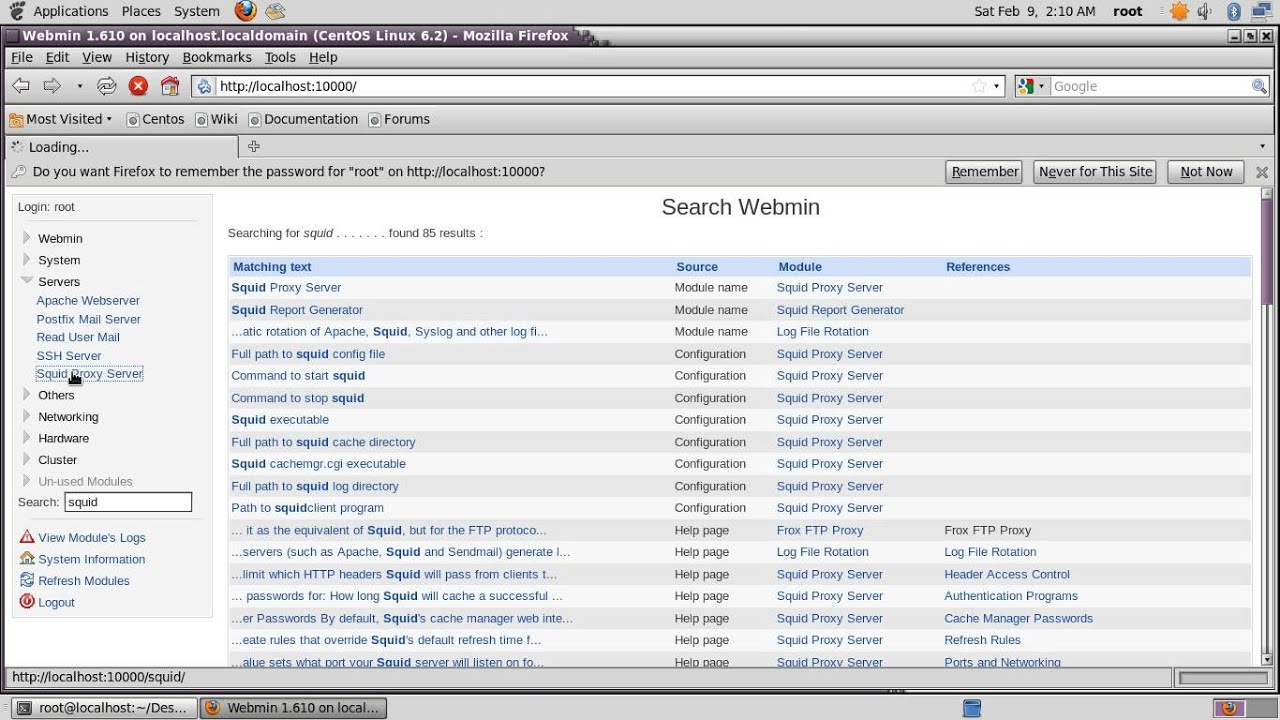Click the key icon in notification bar

[18, 172]
